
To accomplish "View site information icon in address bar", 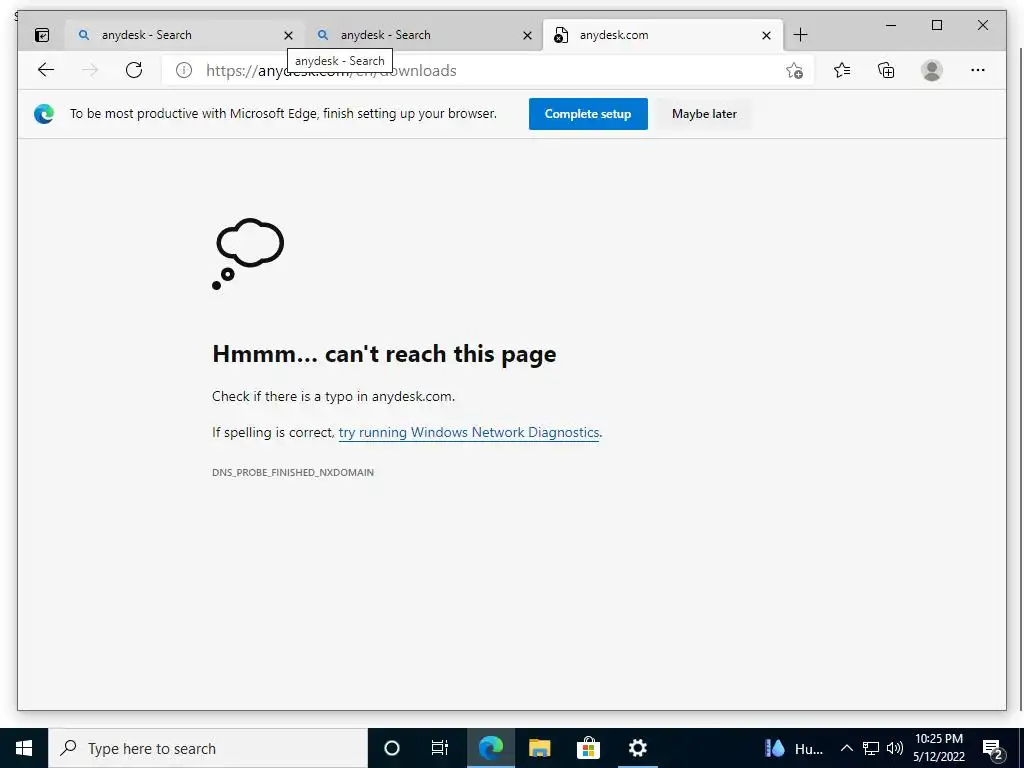I will [184, 70].
